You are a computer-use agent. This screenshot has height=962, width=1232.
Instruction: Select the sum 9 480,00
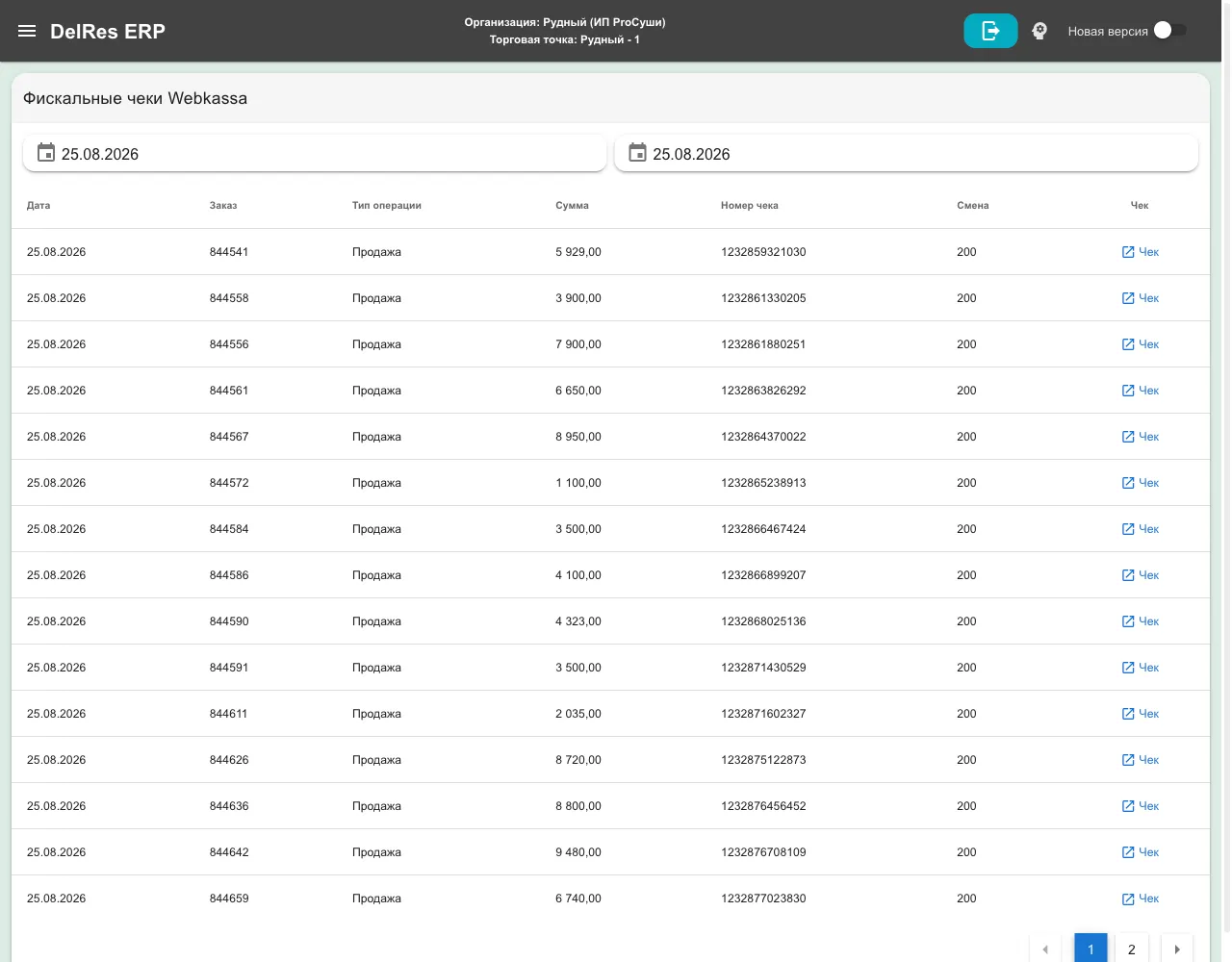[578, 852]
